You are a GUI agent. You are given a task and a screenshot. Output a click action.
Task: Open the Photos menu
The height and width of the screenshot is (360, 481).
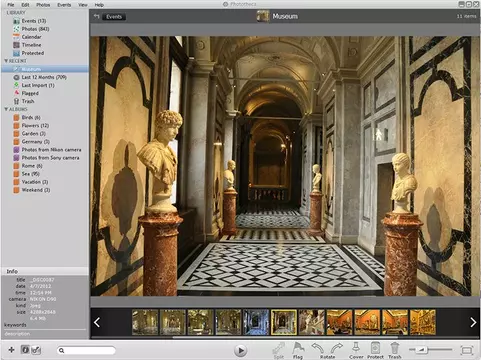[x=43, y=5]
